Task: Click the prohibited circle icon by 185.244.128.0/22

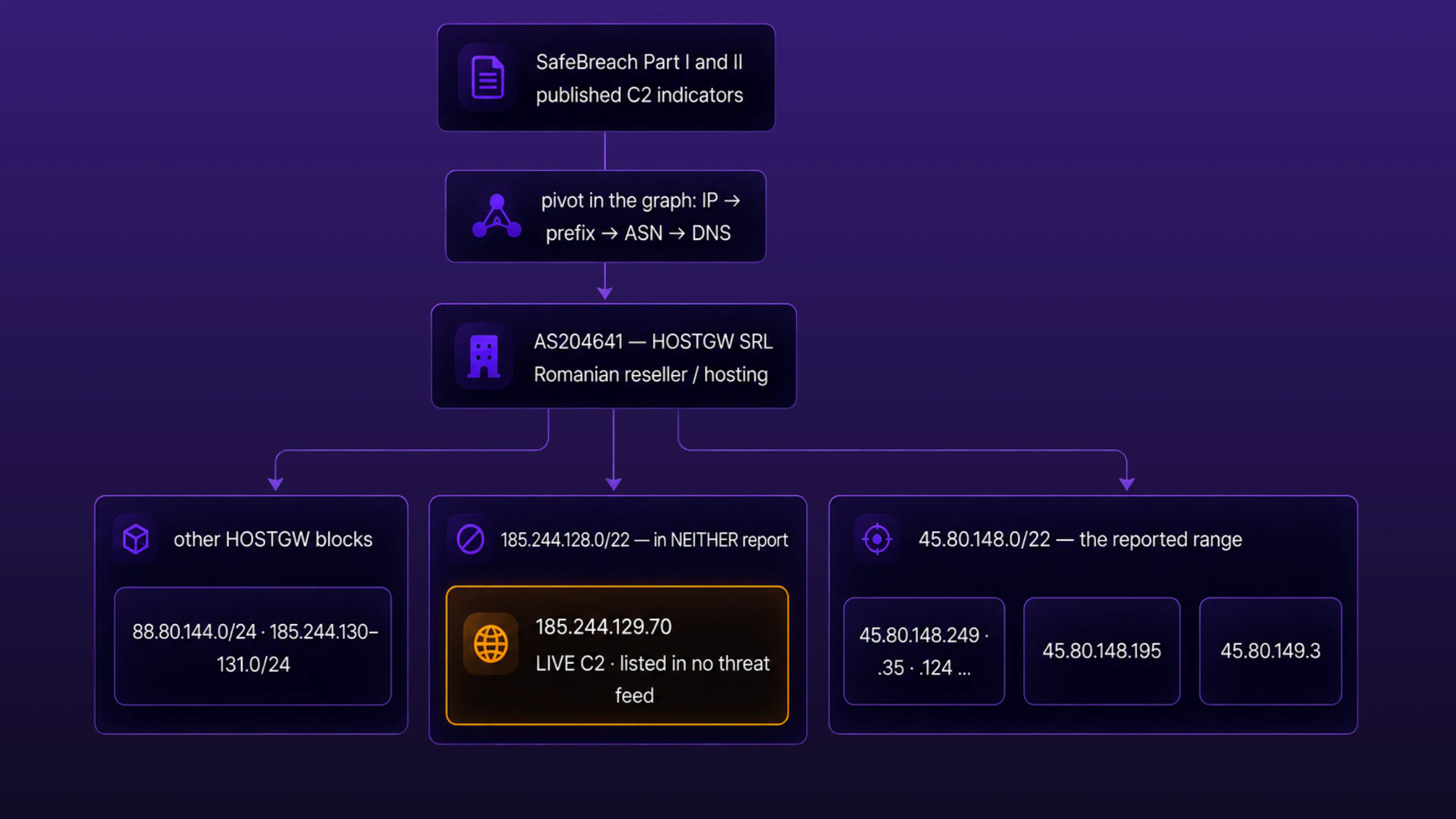Action: [x=470, y=539]
